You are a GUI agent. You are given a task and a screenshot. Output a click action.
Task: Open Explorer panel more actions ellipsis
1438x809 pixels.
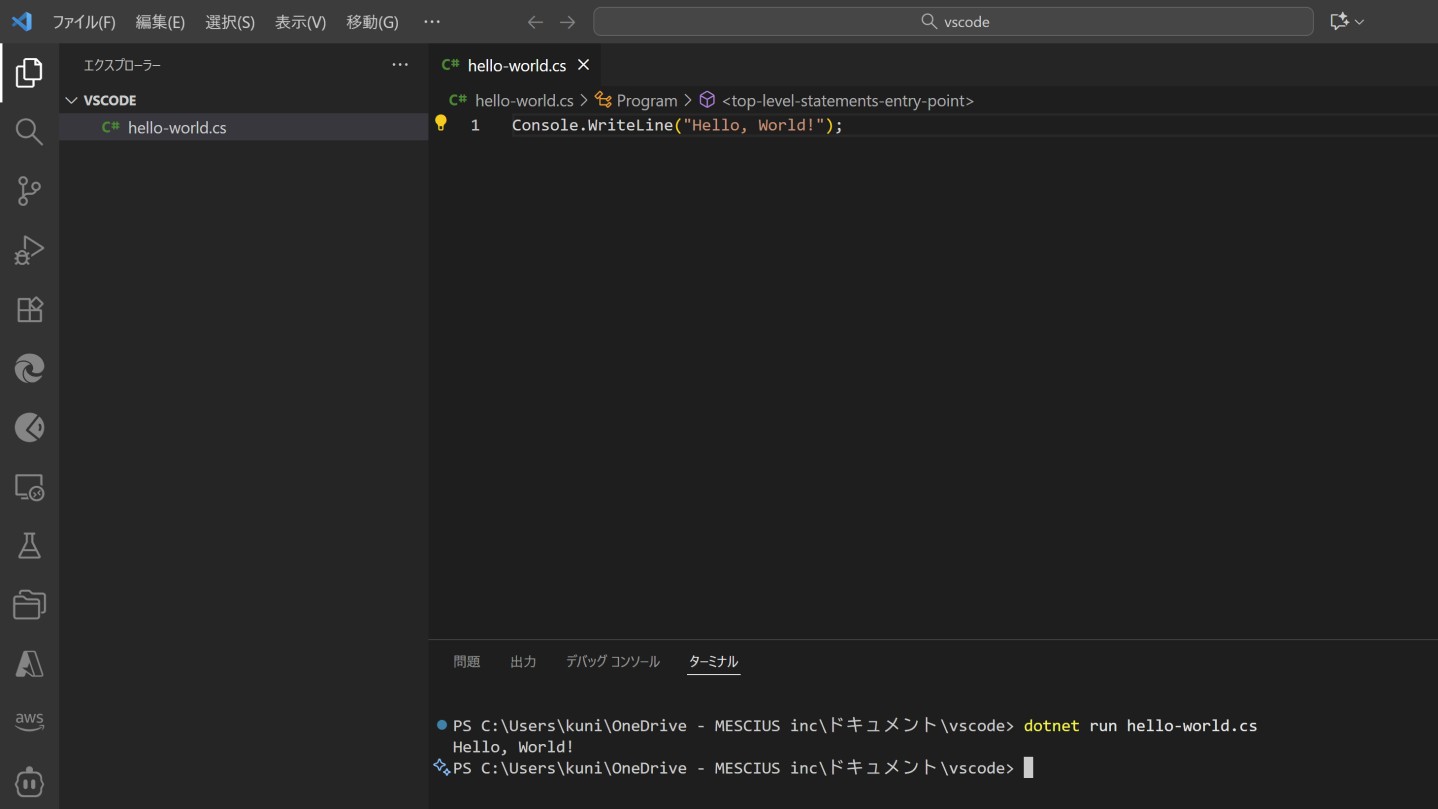pos(400,65)
